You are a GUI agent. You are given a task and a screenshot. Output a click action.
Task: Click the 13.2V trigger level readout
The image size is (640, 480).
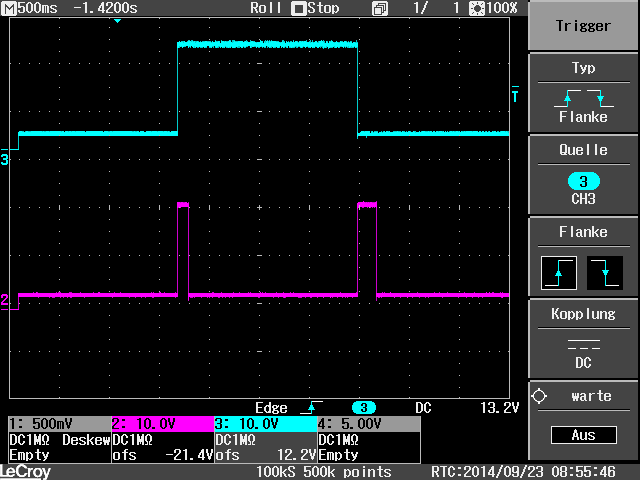point(500,408)
